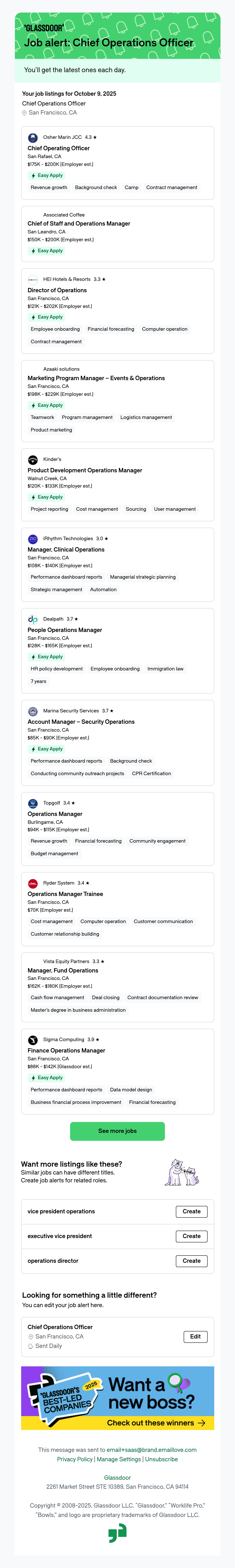Open the See more jobs button
The height and width of the screenshot is (1568, 235).
pyautogui.click(x=117, y=1131)
